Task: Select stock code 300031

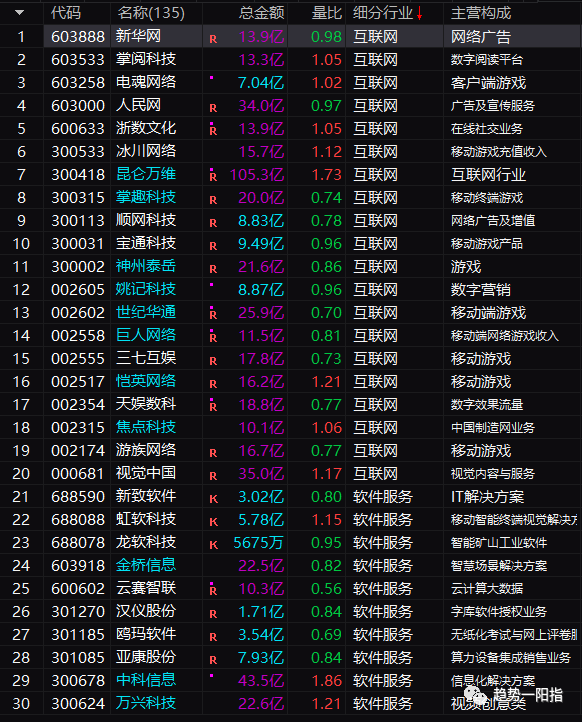Action: [78, 244]
